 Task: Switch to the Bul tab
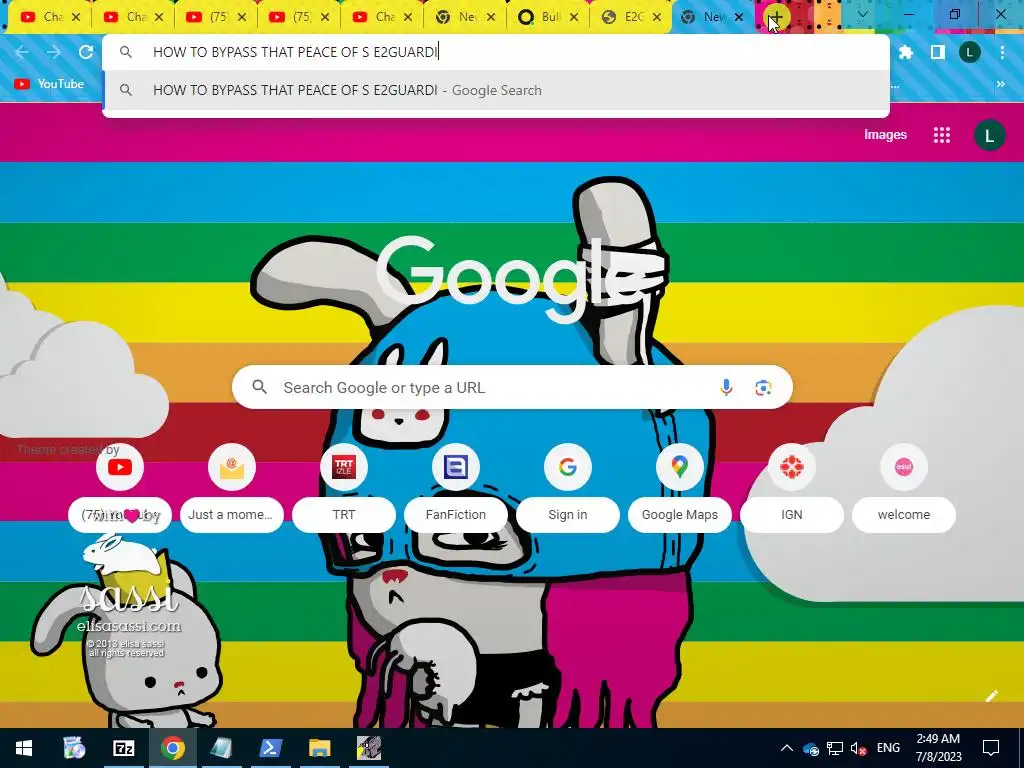[x=547, y=17]
